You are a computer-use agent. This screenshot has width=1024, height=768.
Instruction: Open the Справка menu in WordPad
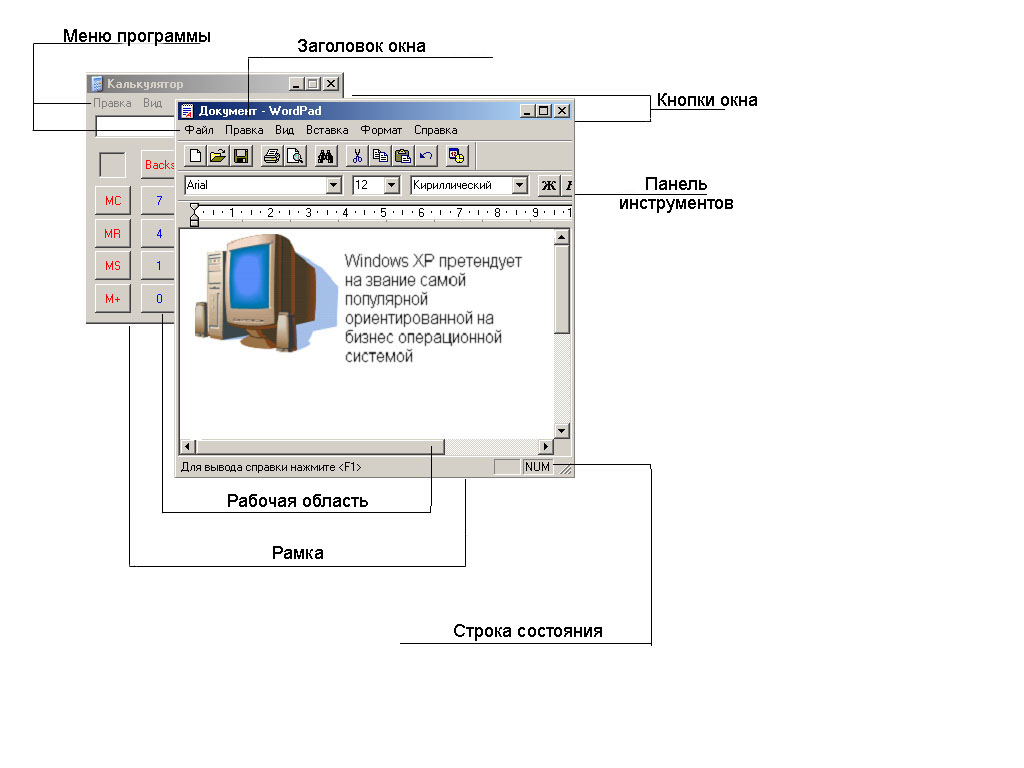click(x=436, y=130)
